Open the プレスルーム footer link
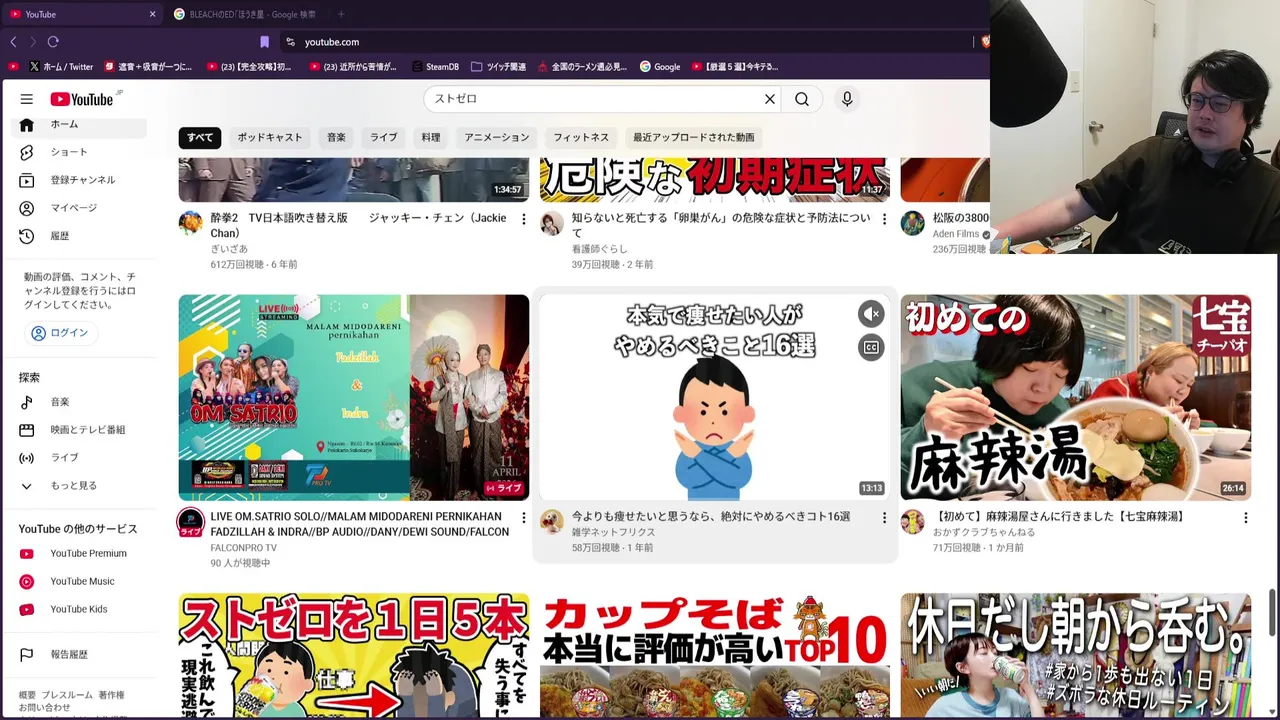 pyautogui.click(x=67, y=695)
